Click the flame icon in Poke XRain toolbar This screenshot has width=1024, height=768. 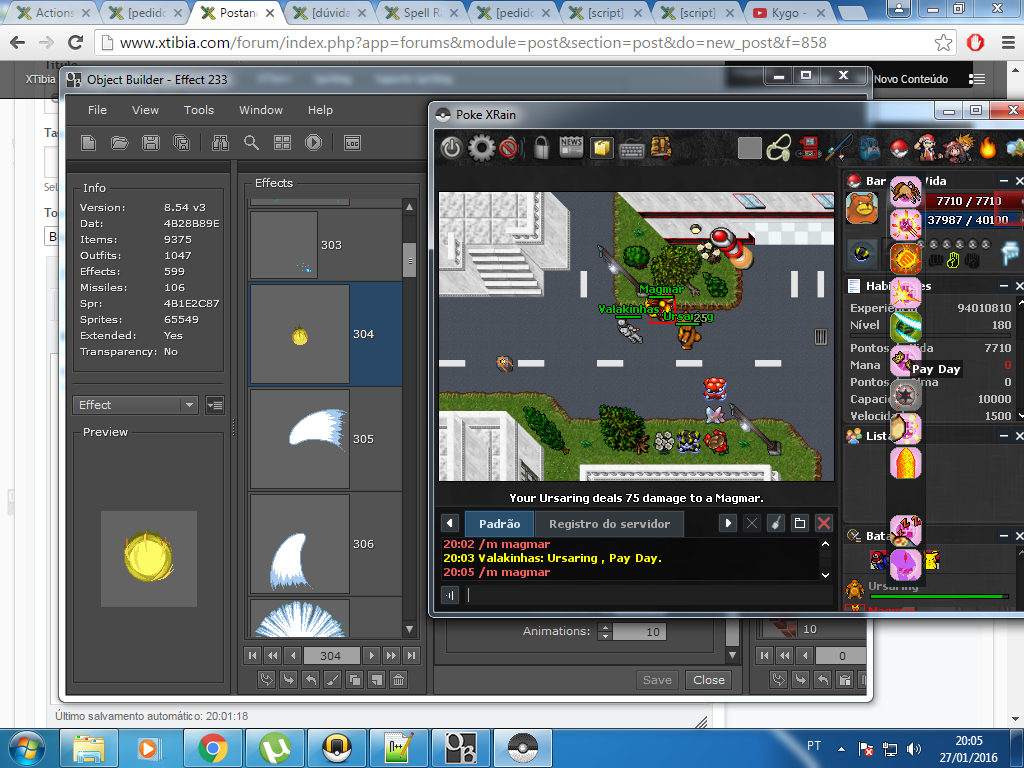988,147
